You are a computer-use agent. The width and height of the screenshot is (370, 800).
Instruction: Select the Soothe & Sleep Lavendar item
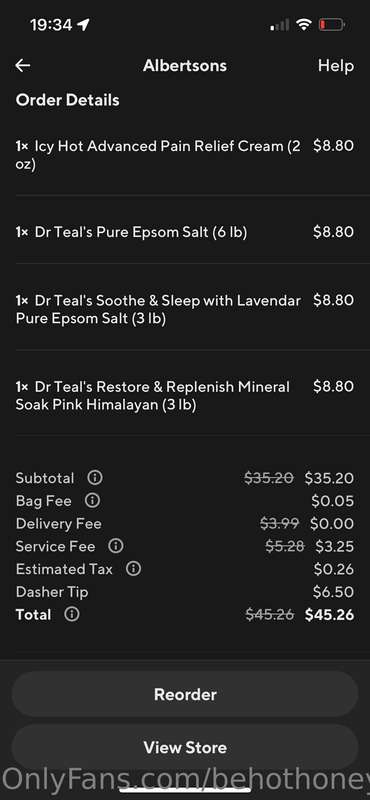click(x=185, y=309)
